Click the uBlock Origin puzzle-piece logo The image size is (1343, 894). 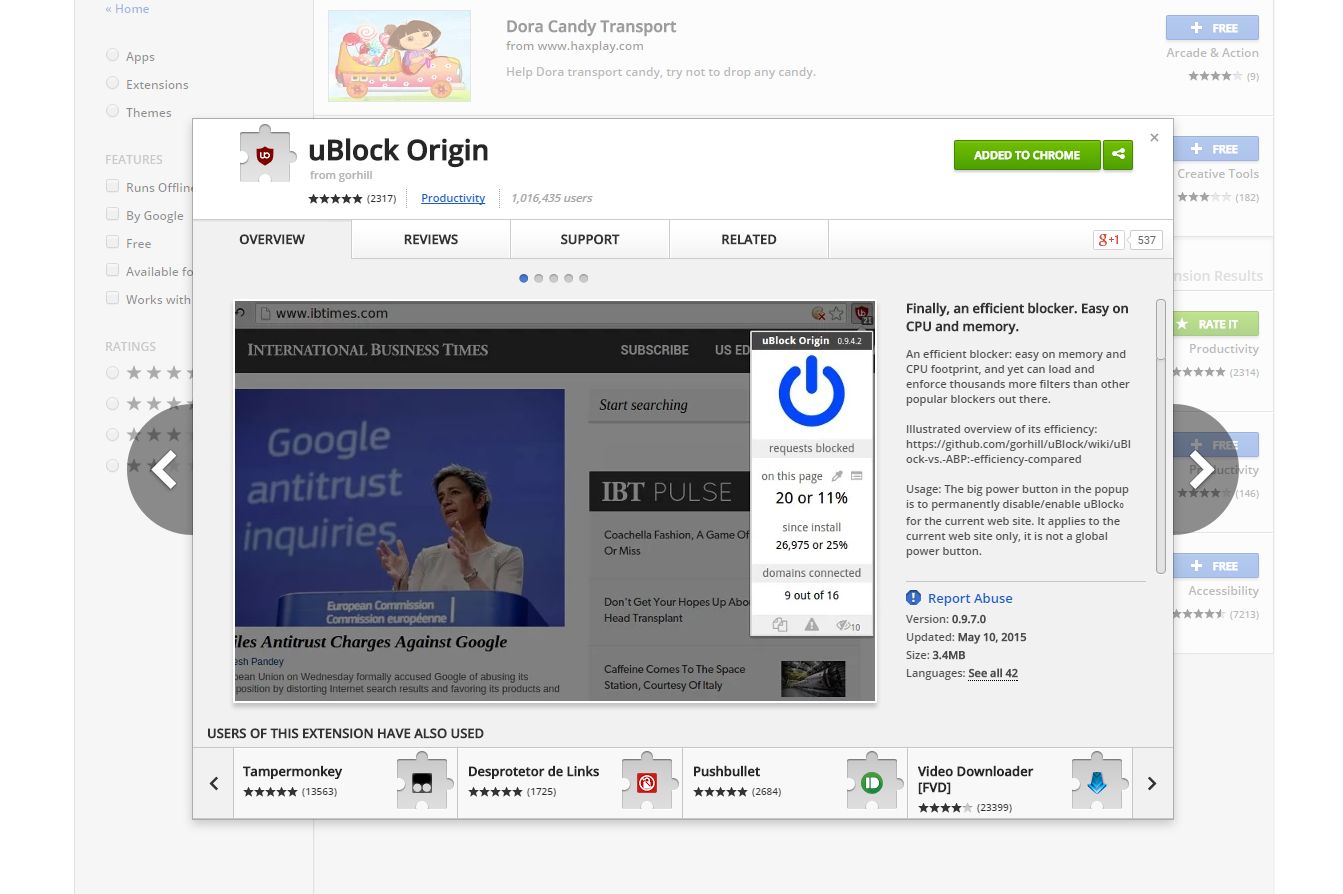265,154
